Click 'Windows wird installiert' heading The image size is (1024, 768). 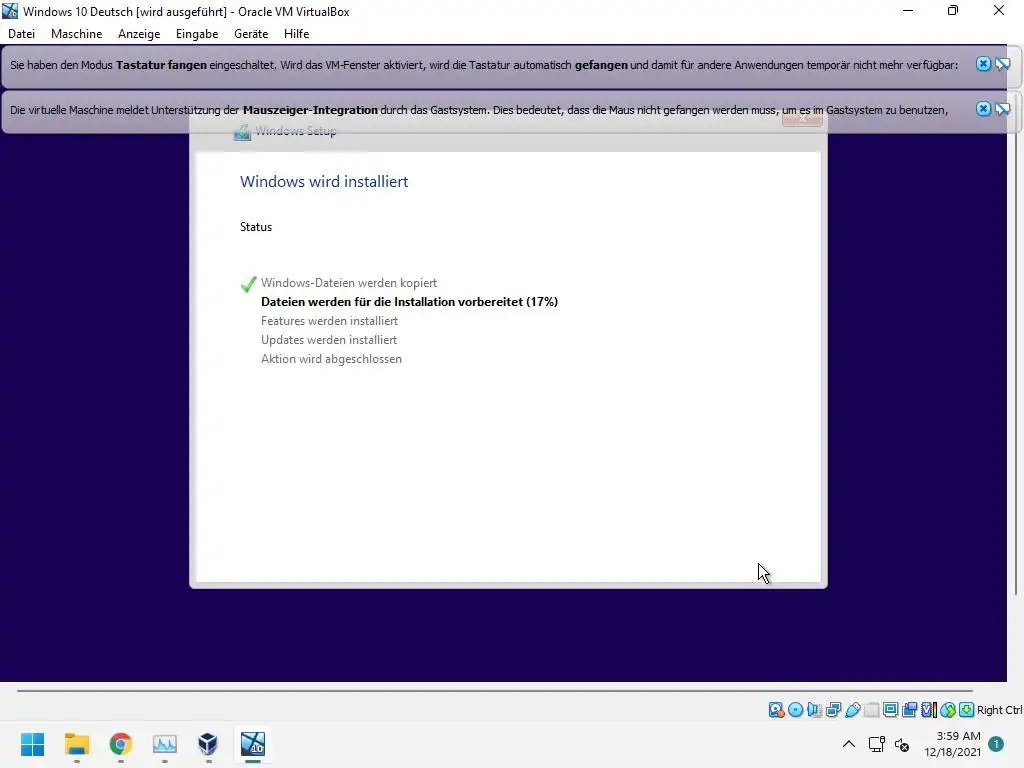coord(324,182)
